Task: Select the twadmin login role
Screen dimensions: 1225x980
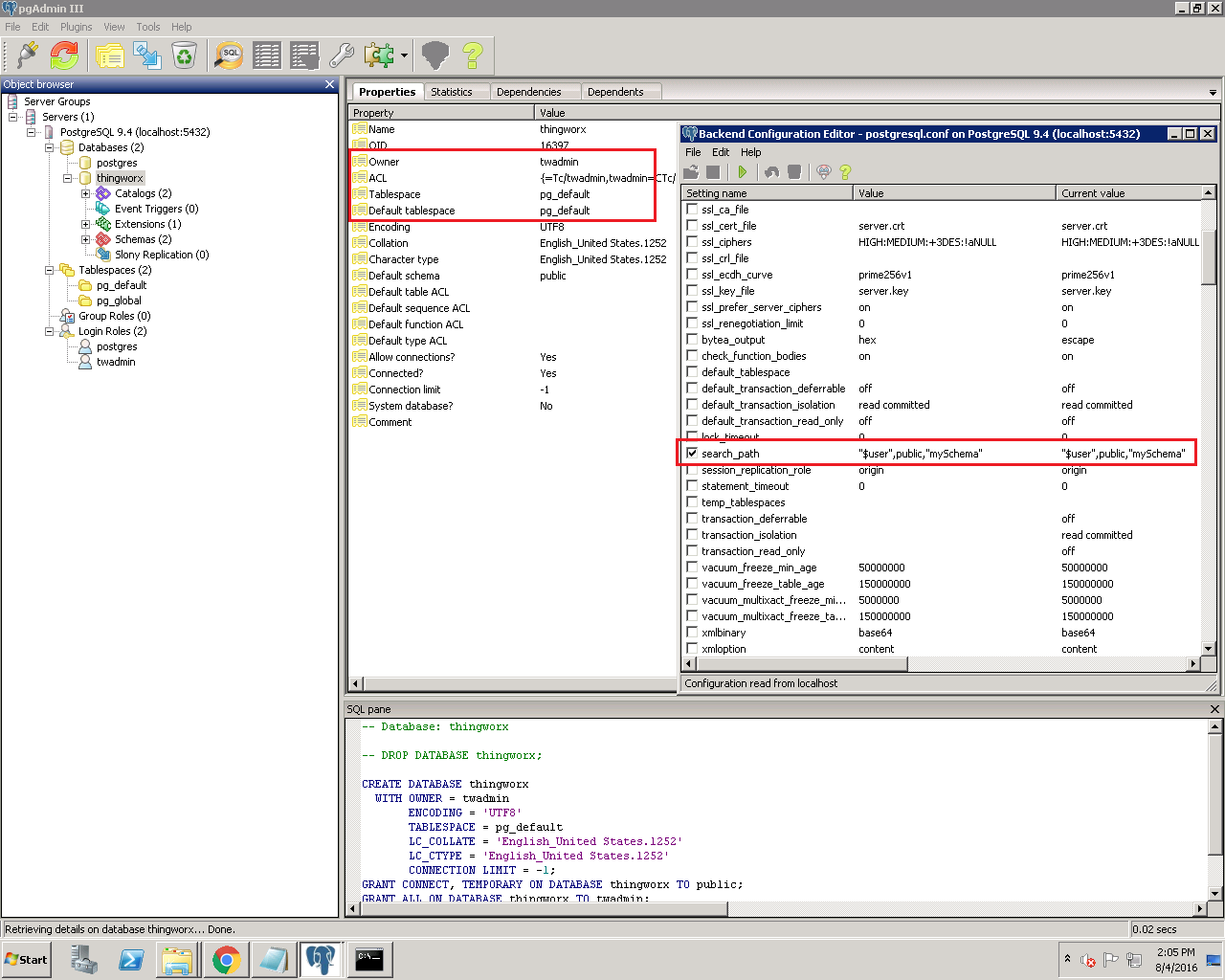Action: (x=115, y=362)
